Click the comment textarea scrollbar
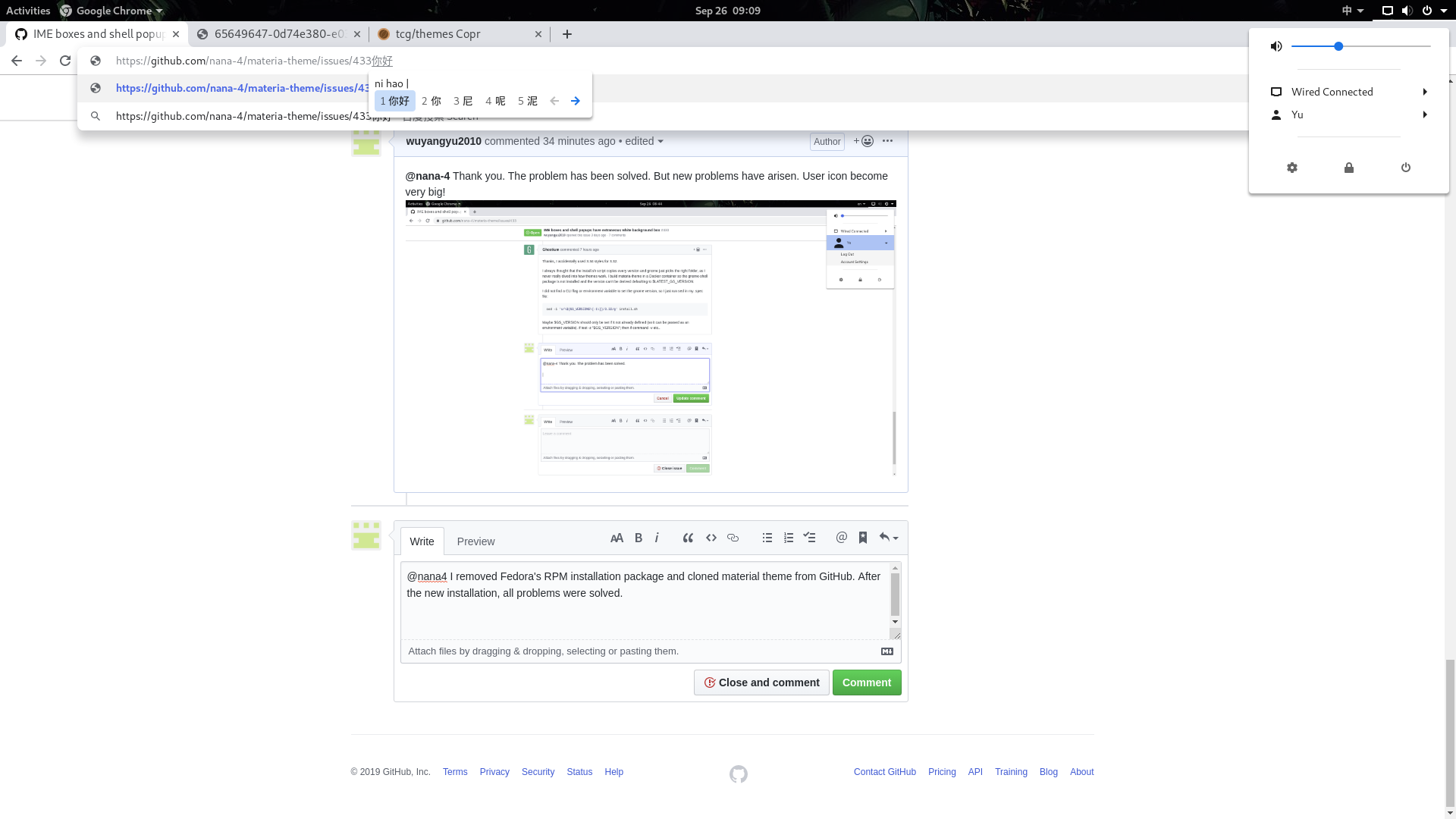Image resolution: width=1456 pixels, height=819 pixels. (895, 595)
